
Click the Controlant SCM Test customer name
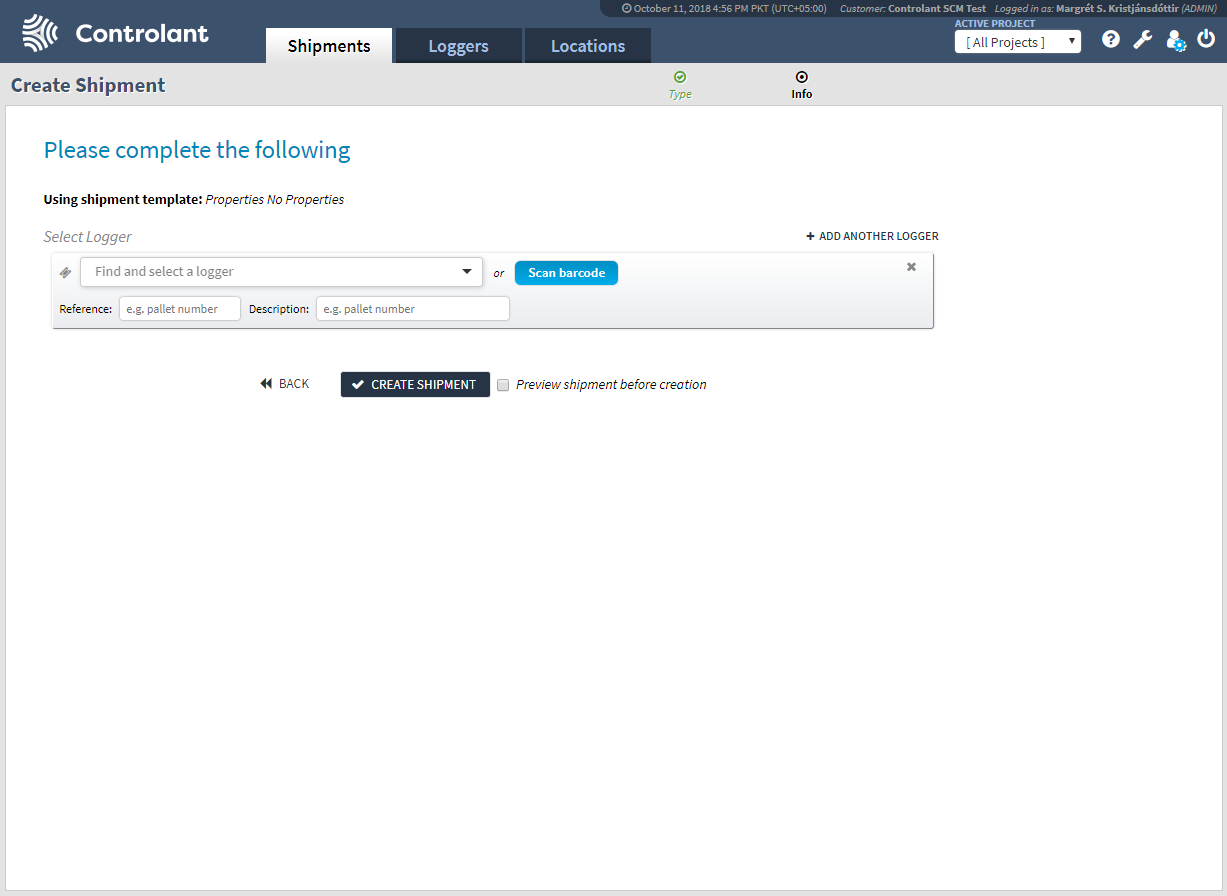(x=937, y=8)
